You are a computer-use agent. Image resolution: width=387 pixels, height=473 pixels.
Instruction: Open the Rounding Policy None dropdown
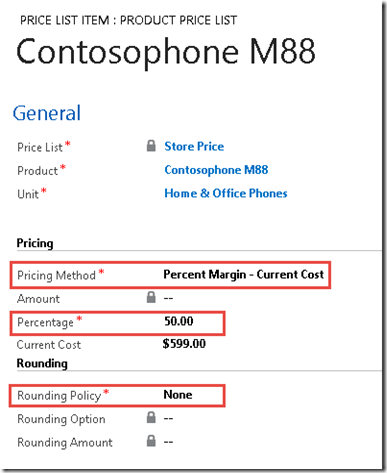click(x=178, y=395)
